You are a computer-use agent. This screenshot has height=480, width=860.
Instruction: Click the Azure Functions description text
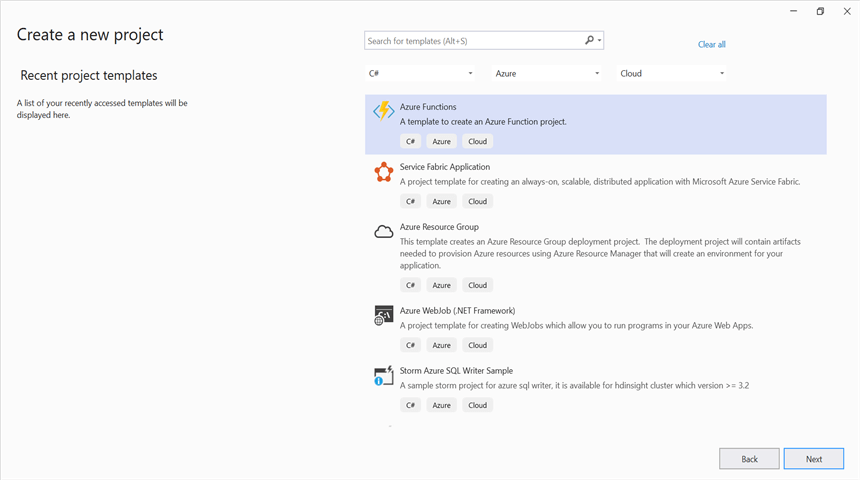click(483, 122)
